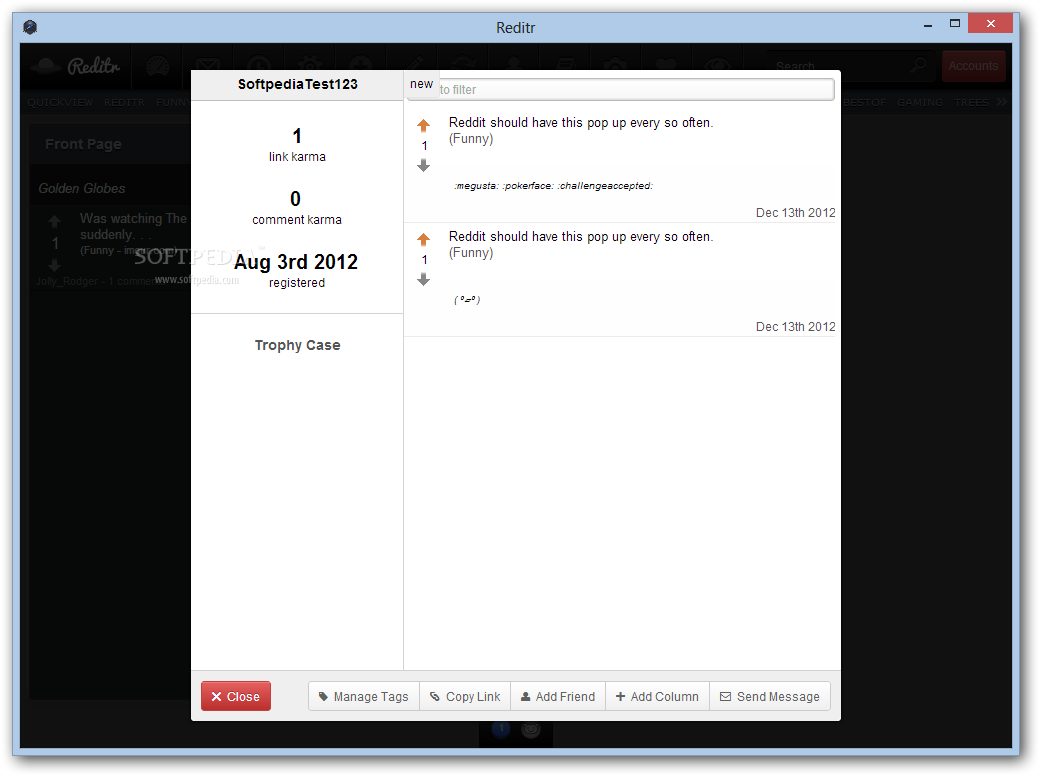Close the SoftpediaTest123 profile dialog
The height and width of the screenshot is (776, 1040).
(x=235, y=696)
